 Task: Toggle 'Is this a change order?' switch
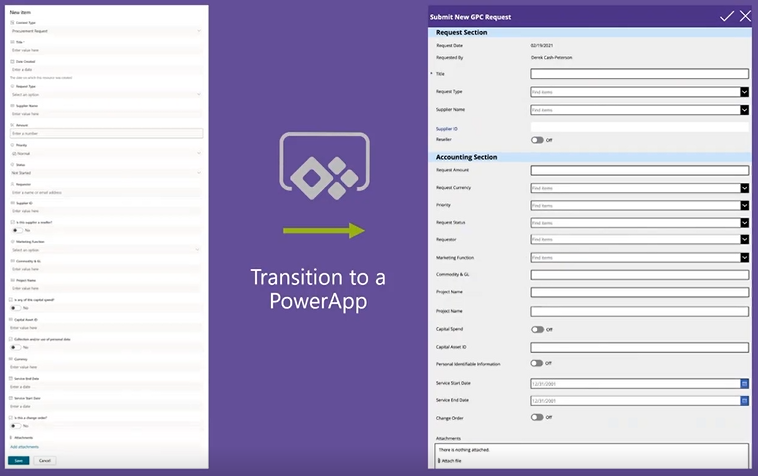tap(16, 426)
